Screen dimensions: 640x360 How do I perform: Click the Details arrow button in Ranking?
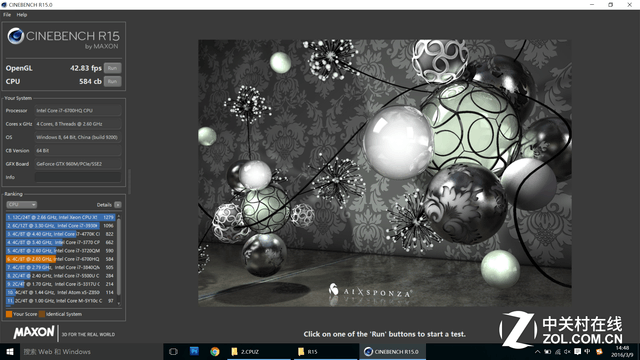[x=118, y=204]
